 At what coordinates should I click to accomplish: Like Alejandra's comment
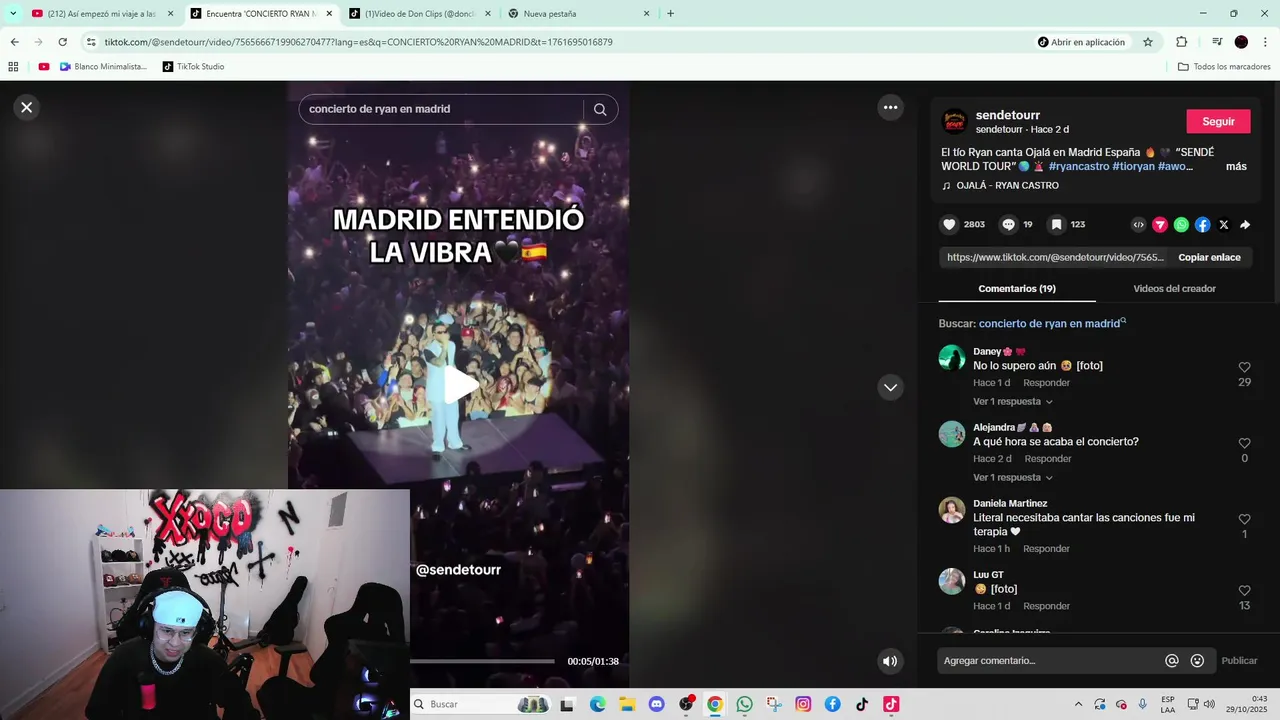click(1244, 444)
